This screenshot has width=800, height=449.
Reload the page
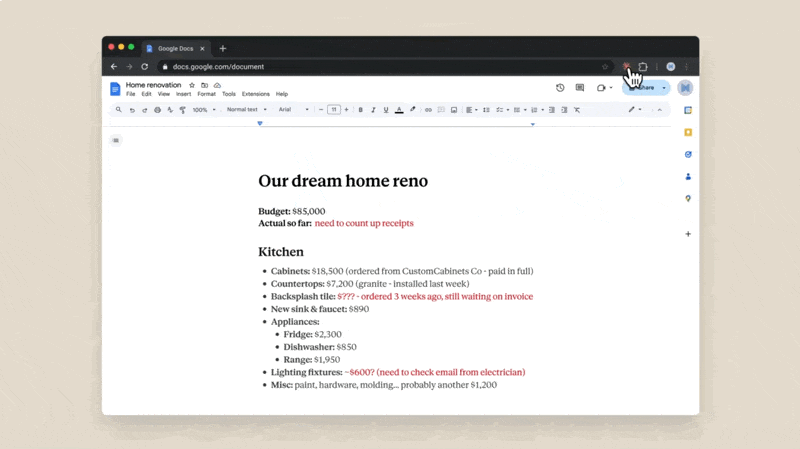point(145,67)
